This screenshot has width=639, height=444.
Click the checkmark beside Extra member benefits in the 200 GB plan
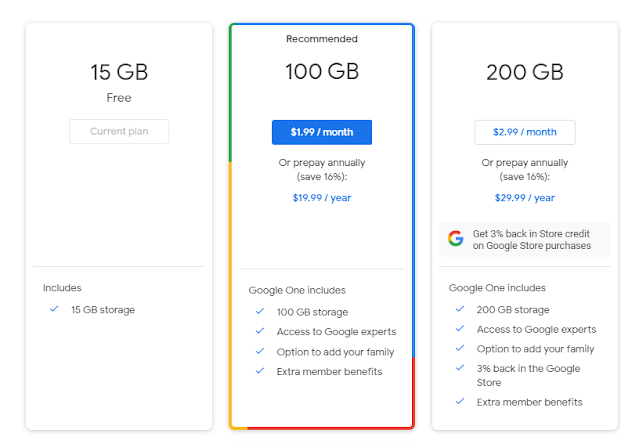(460, 401)
